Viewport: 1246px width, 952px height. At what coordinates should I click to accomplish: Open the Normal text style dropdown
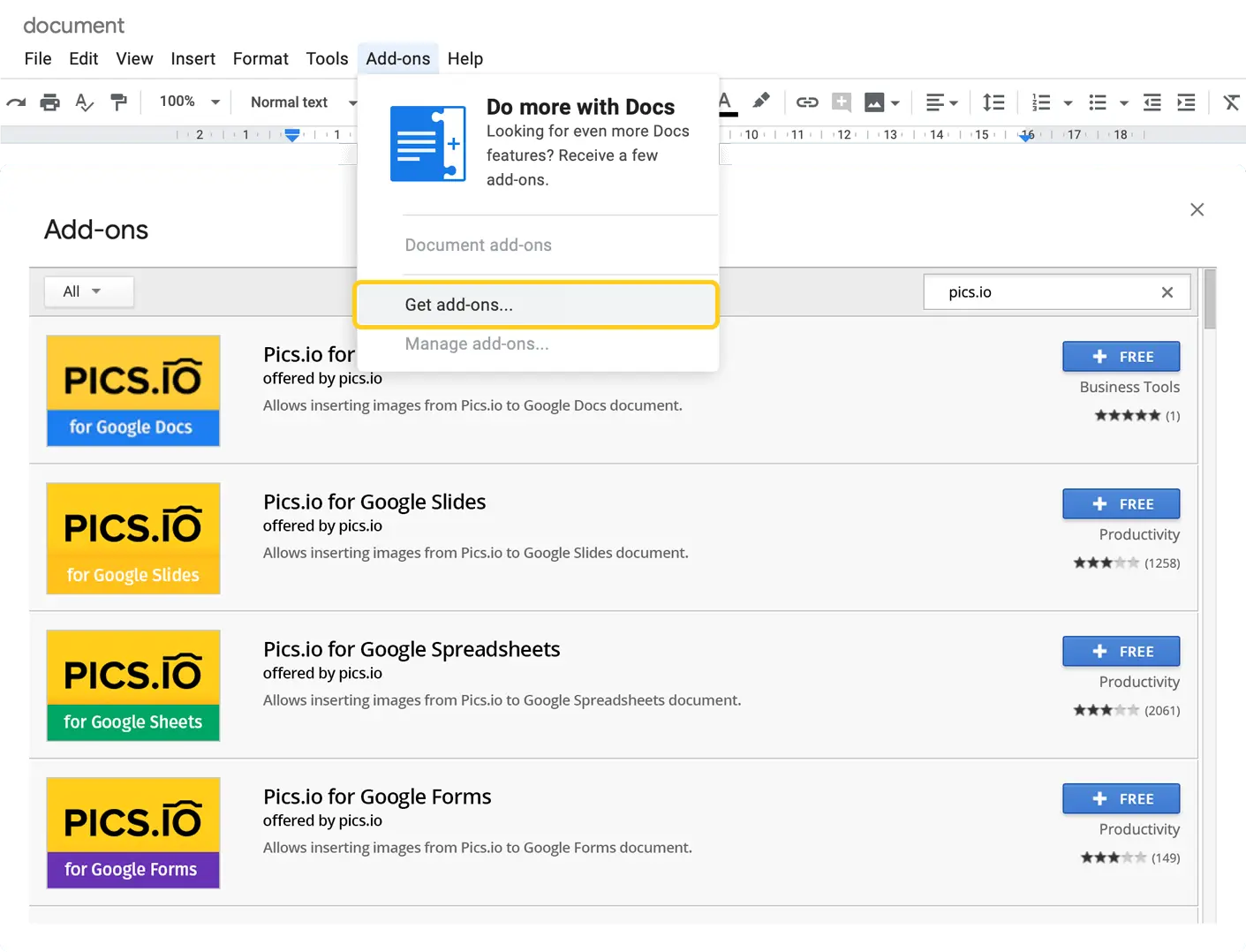click(x=302, y=102)
